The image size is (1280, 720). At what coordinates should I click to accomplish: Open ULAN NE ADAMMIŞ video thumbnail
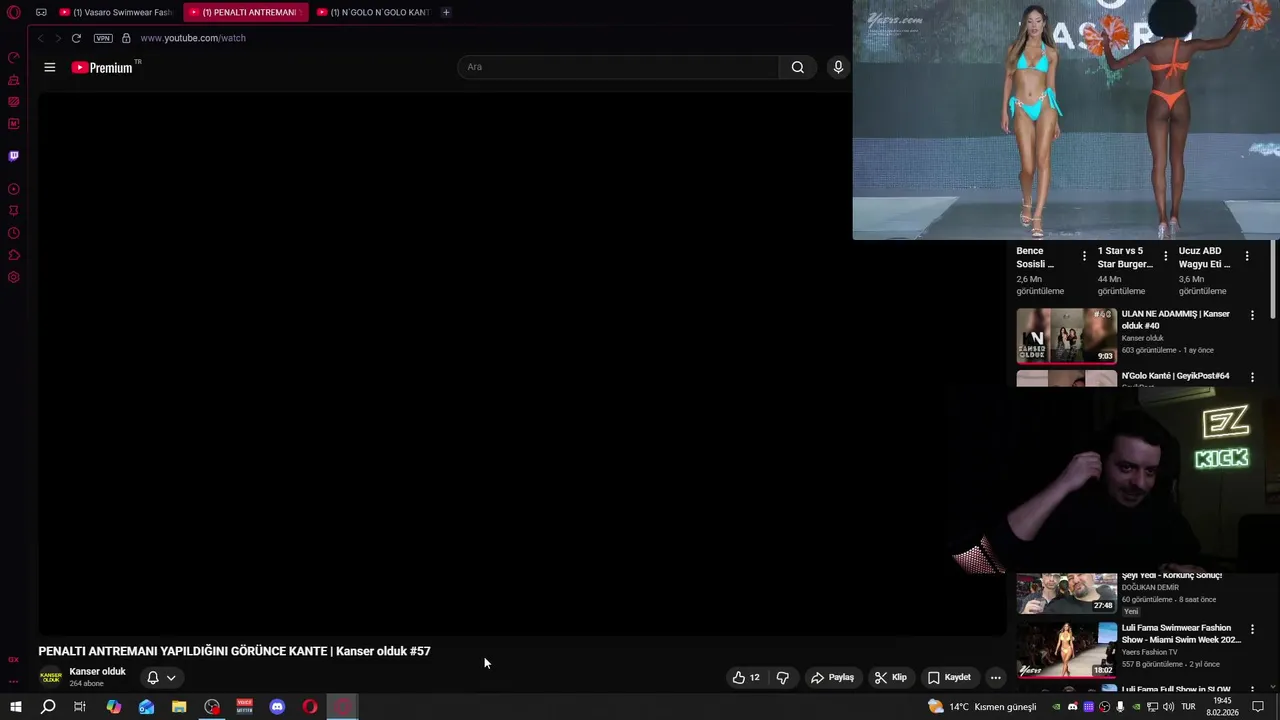tap(1066, 335)
